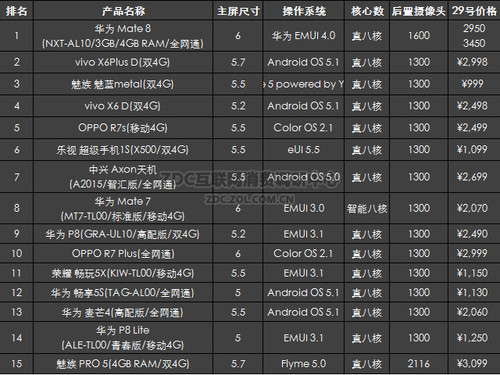
Task: Click the ¥1,130 price cell
Action: coord(473,293)
